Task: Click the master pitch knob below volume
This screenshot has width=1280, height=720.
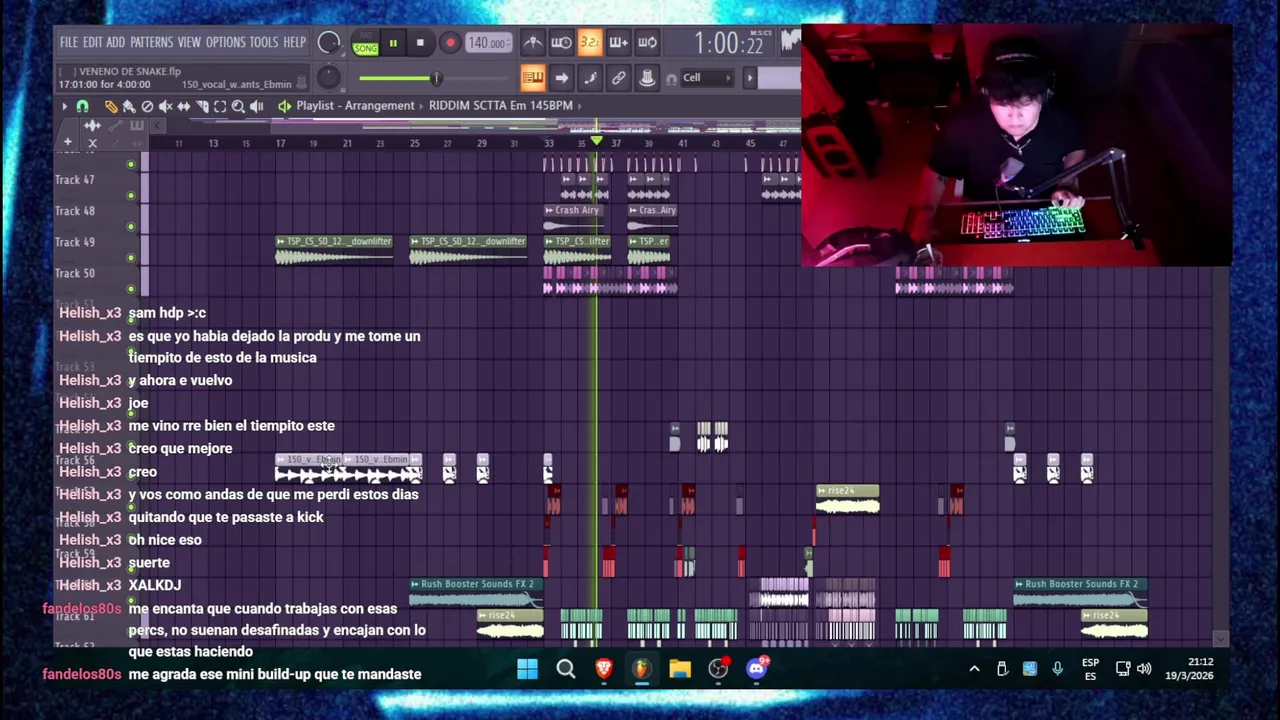Action: [x=328, y=78]
